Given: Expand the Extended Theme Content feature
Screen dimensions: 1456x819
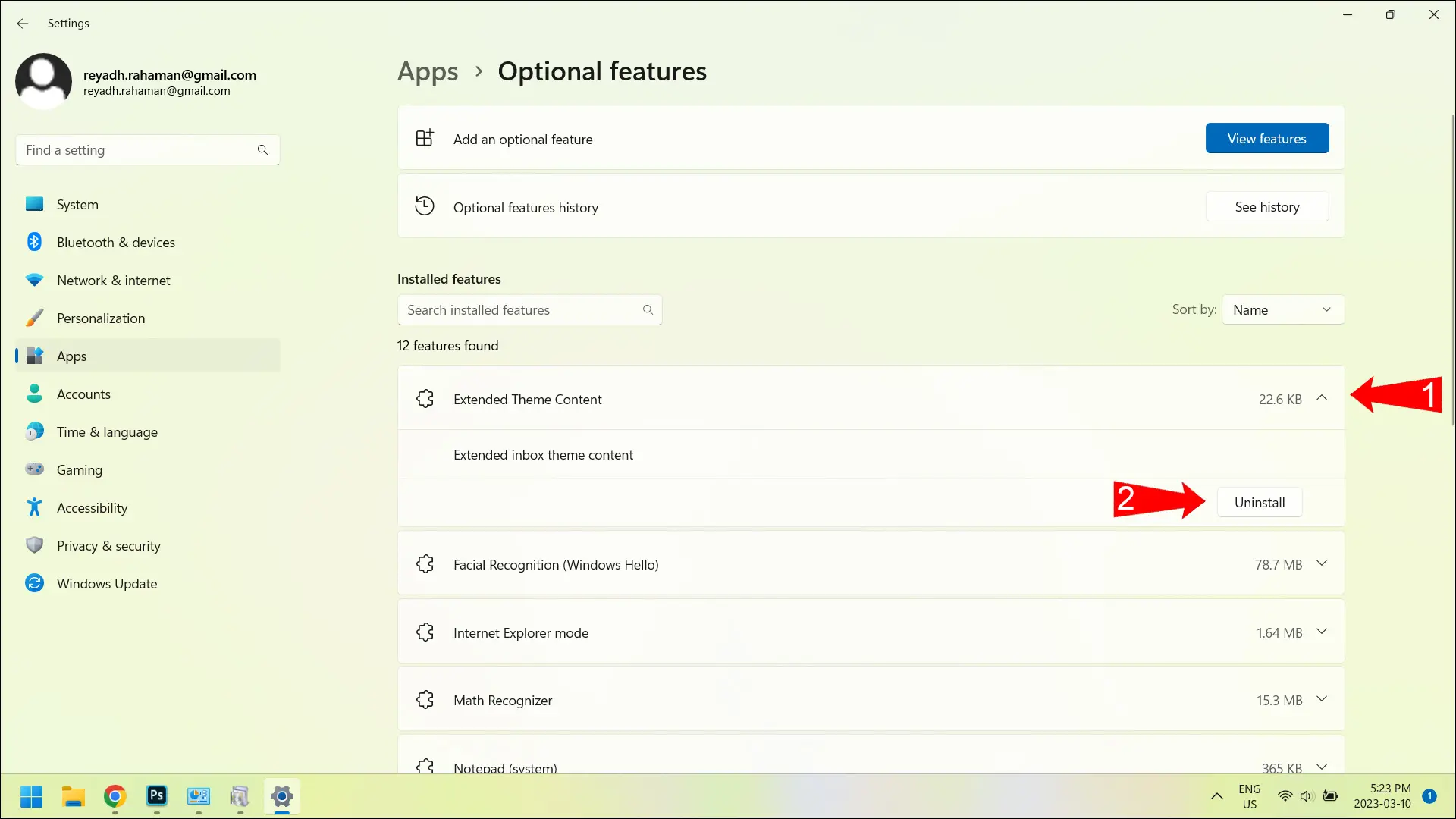Looking at the screenshot, I should [1321, 399].
